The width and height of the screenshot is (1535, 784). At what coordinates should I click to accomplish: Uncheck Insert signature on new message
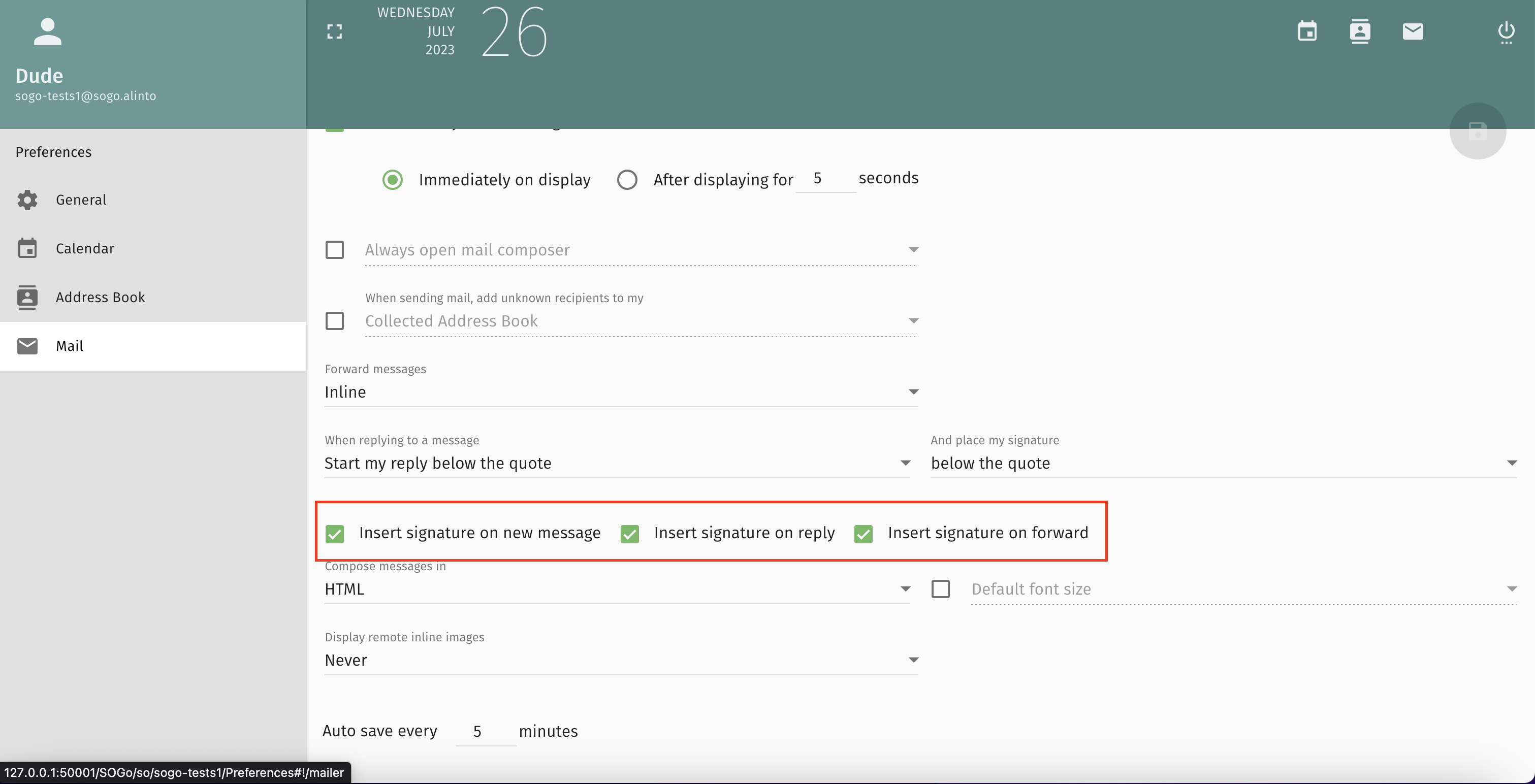pyautogui.click(x=335, y=534)
